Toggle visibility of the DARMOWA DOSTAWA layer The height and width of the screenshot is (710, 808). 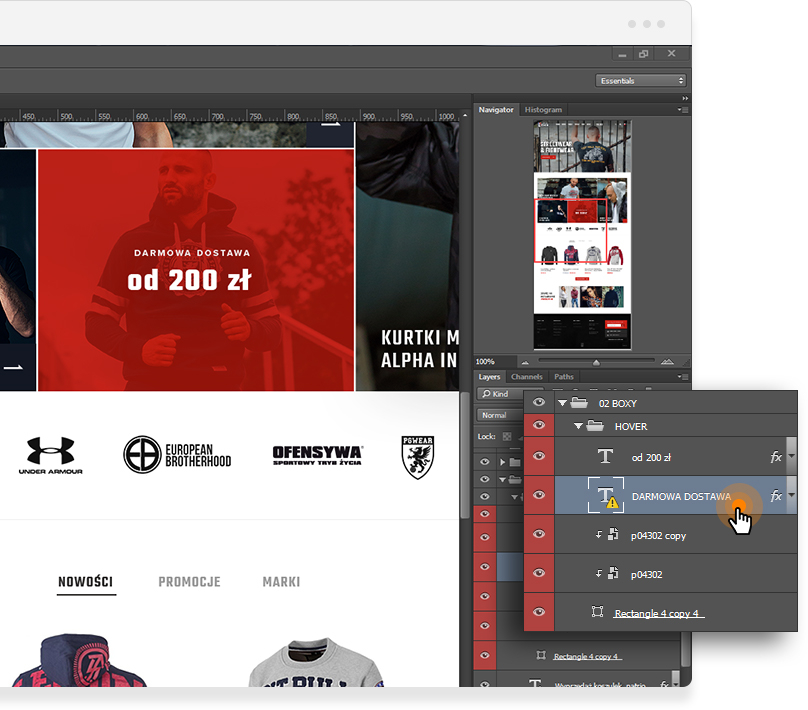[539, 495]
